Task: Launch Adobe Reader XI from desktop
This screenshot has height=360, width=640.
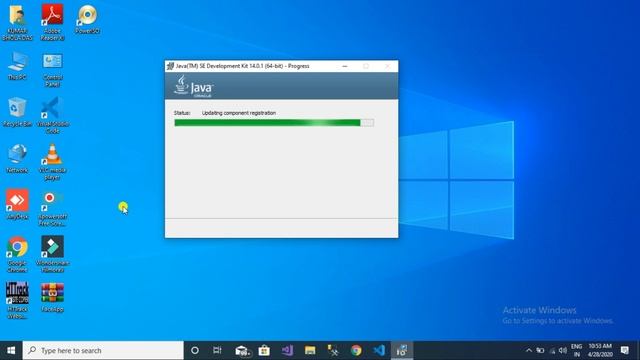Action: (52, 22)
